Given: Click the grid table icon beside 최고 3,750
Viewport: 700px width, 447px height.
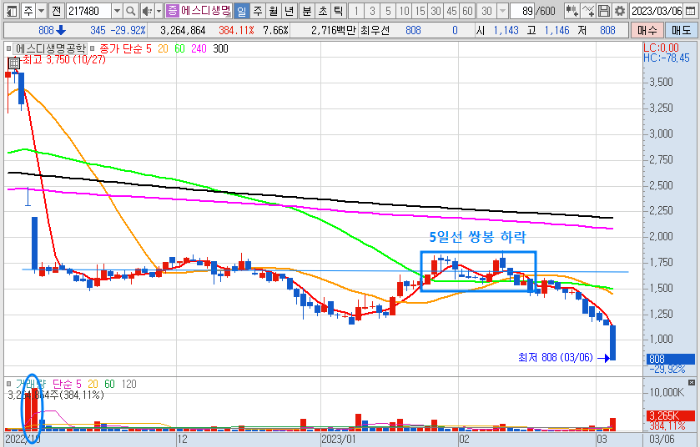Looking at the screenshot, I should tap(14, 63).
